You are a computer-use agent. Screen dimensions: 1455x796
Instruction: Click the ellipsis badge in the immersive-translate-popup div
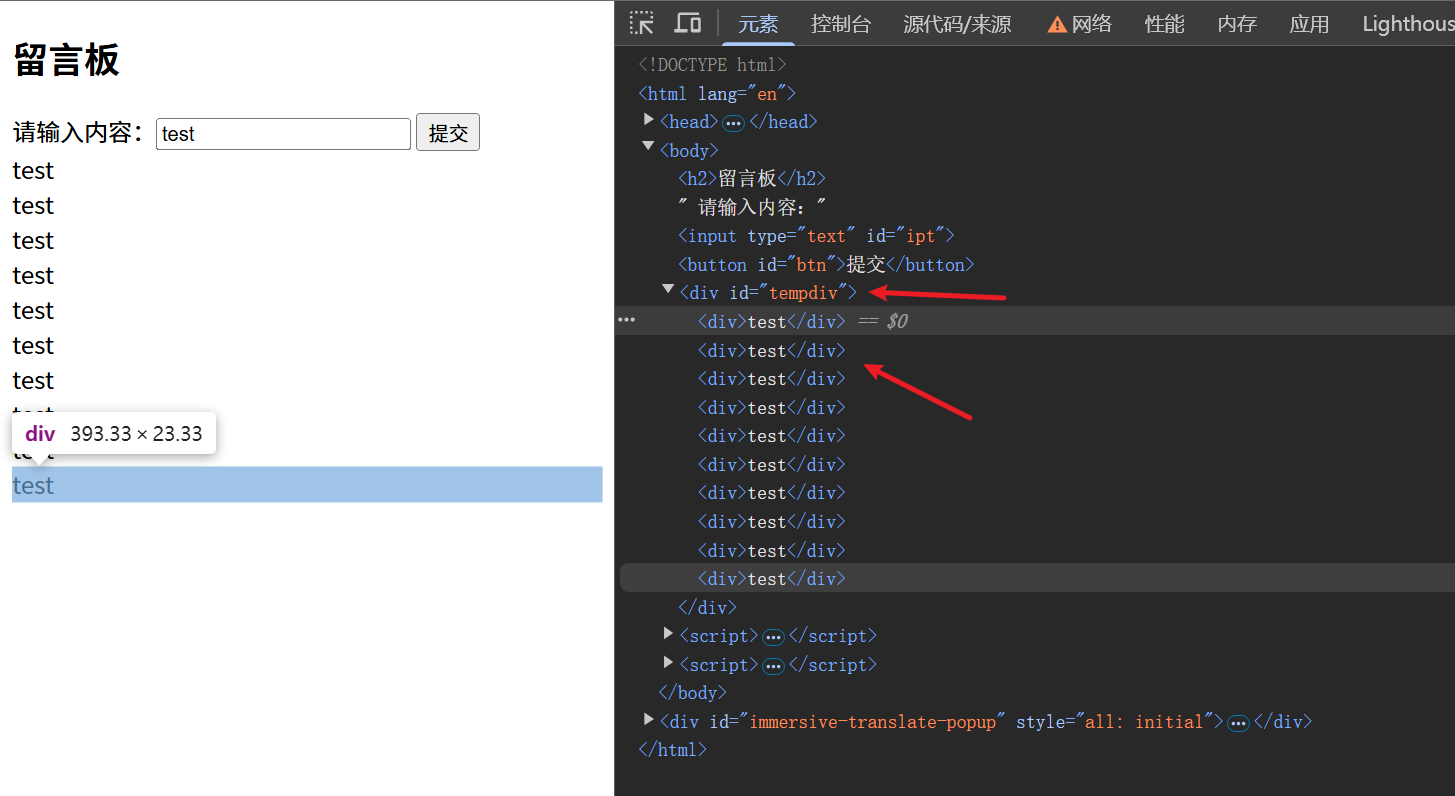pyautogui.click(x=1238, y=723)
